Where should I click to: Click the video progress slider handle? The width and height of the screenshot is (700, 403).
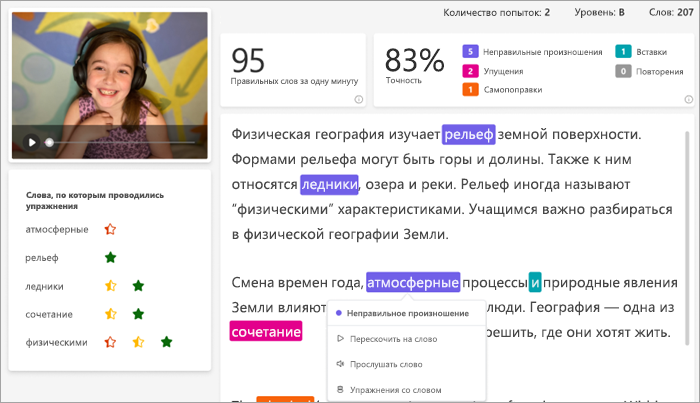click(x=50, y=142)
